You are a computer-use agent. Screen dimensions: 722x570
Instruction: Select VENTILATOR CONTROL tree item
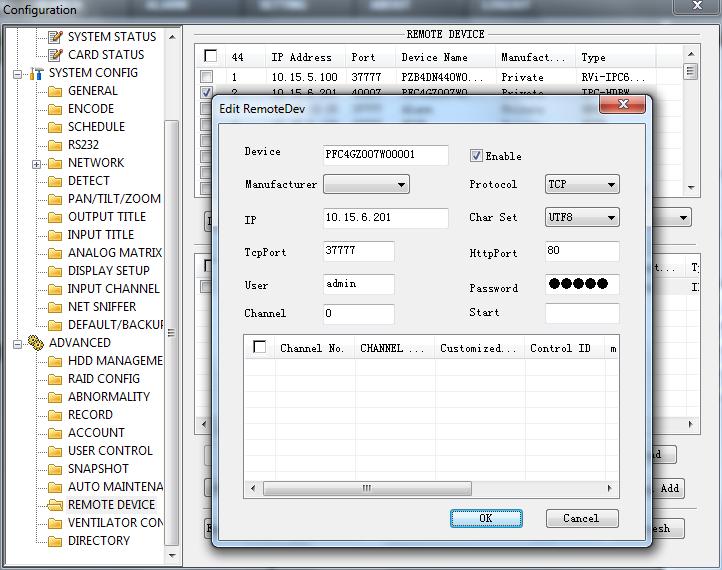coord(116,523)
